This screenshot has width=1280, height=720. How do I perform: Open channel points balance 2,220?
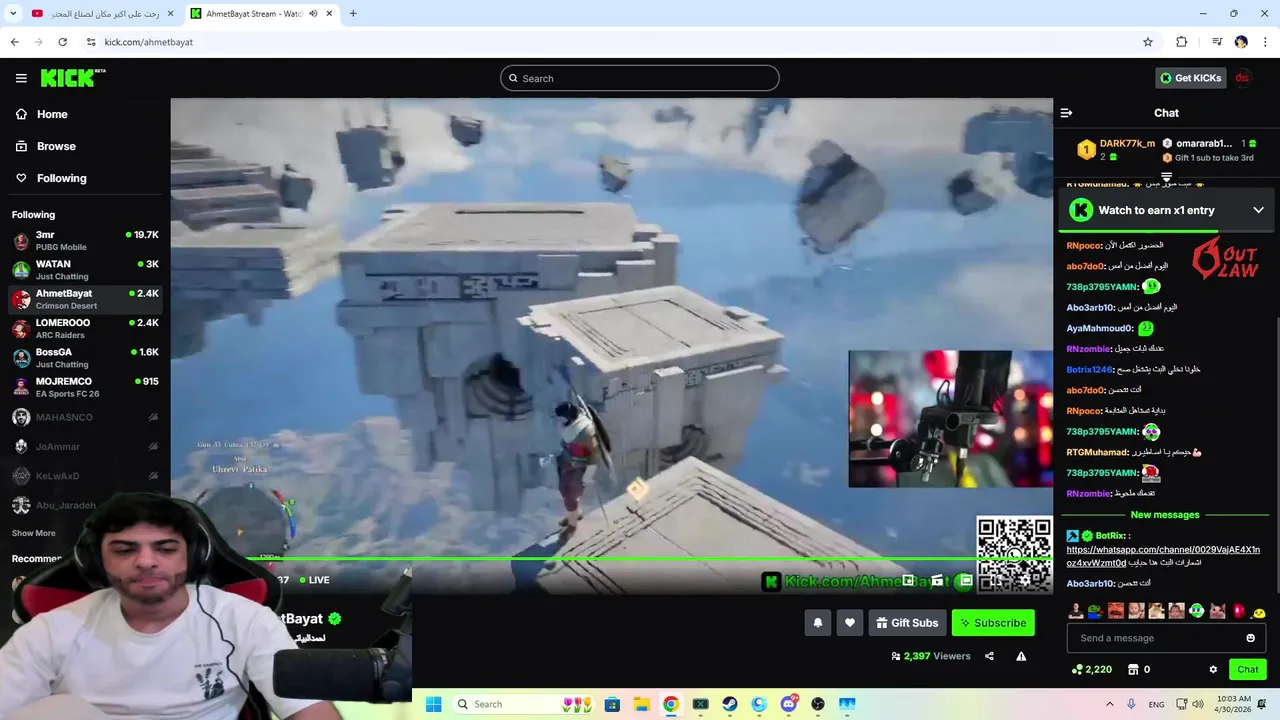pos(1091,670)
